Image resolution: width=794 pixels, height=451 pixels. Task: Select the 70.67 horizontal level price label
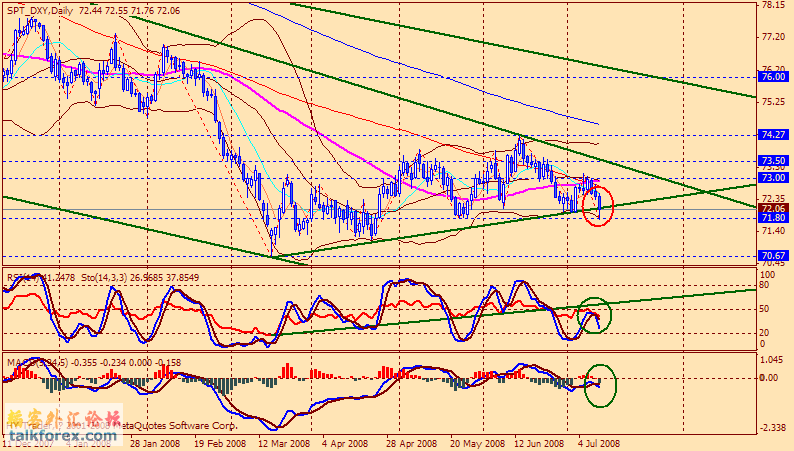(x=773, y=256)
